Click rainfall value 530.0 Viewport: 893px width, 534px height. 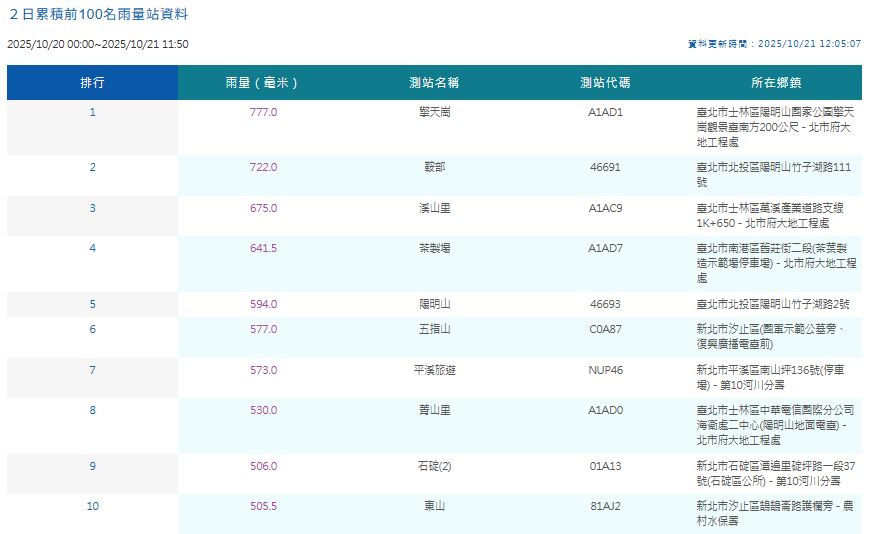[x=263, y=410]
